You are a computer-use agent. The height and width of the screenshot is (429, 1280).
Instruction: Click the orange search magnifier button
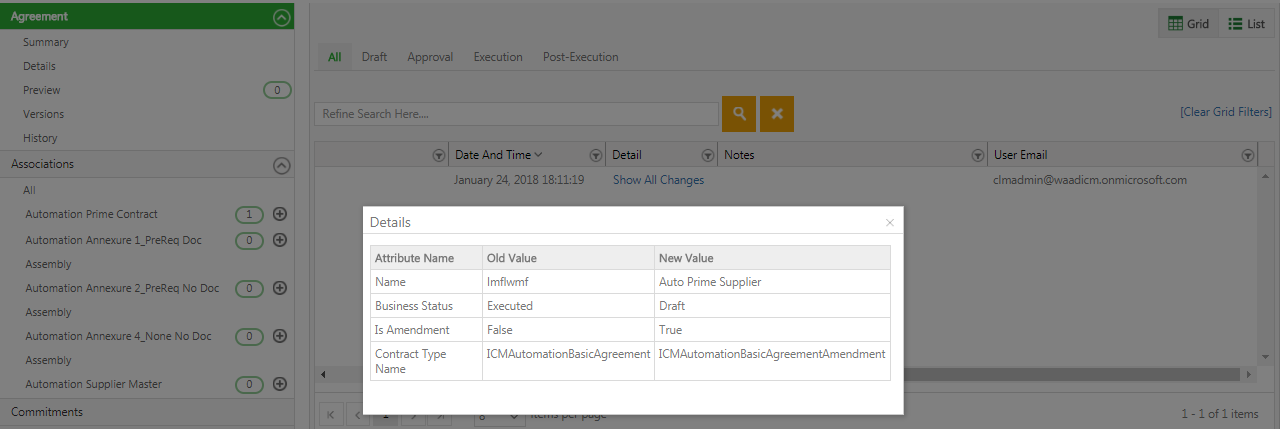coord(738,114)
